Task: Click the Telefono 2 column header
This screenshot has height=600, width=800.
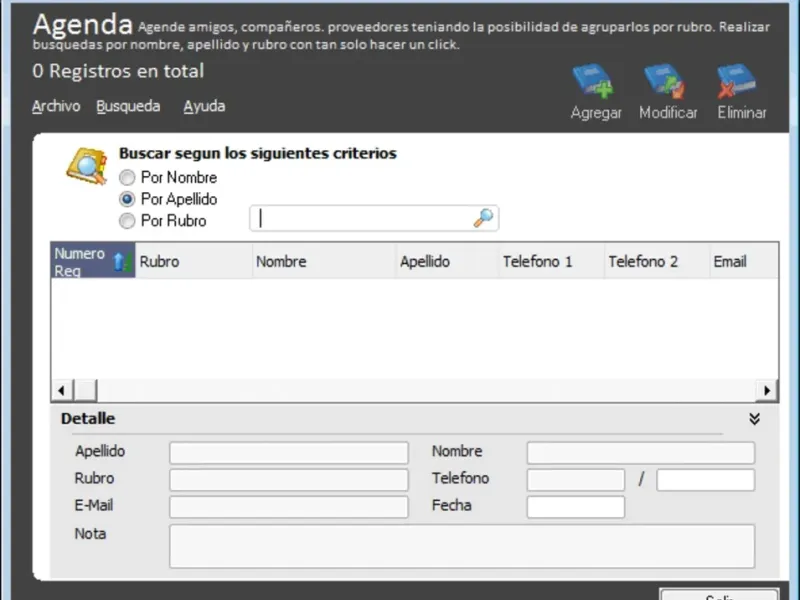Action: pyautogui.click(x=657, y=261)
